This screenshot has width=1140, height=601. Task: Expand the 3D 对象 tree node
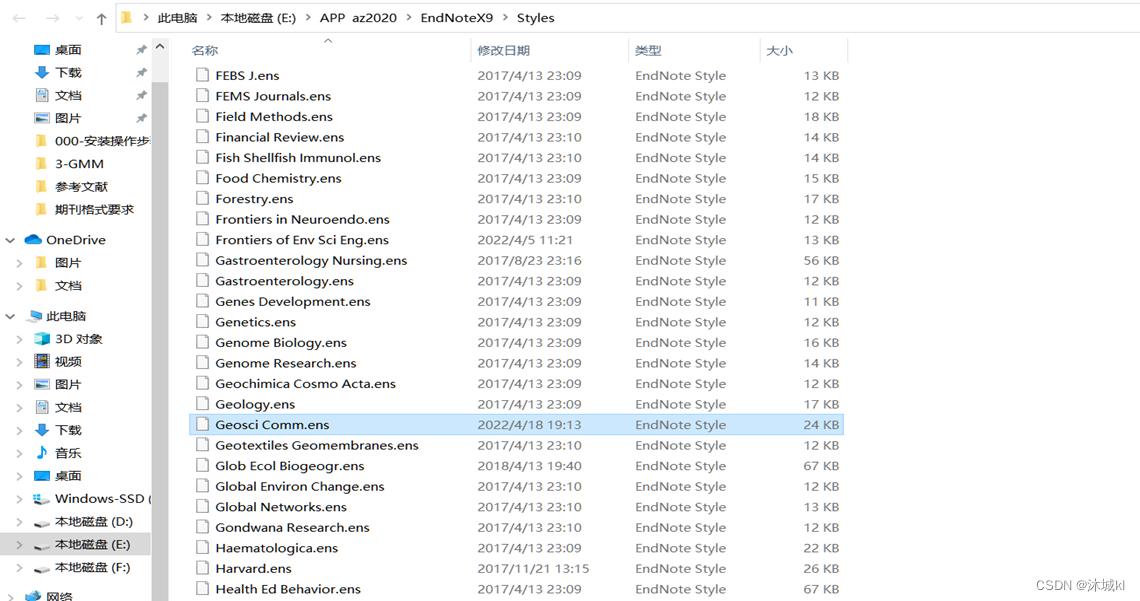[x=20, y=339]
